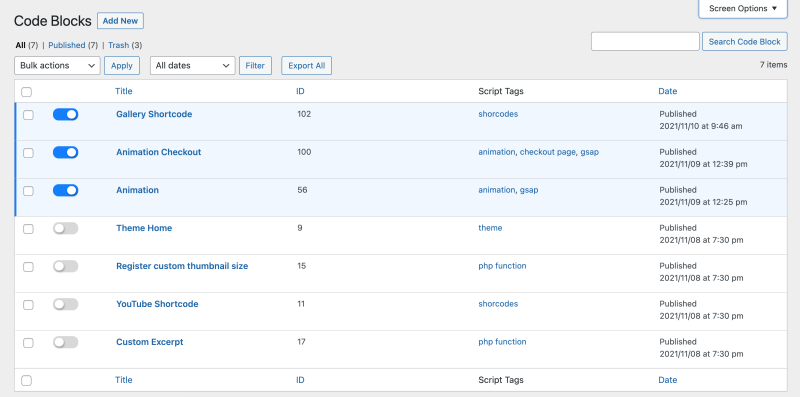Check the select-all checkbox in the table footer
Screen dimensions: 800x397
(27, 380)
